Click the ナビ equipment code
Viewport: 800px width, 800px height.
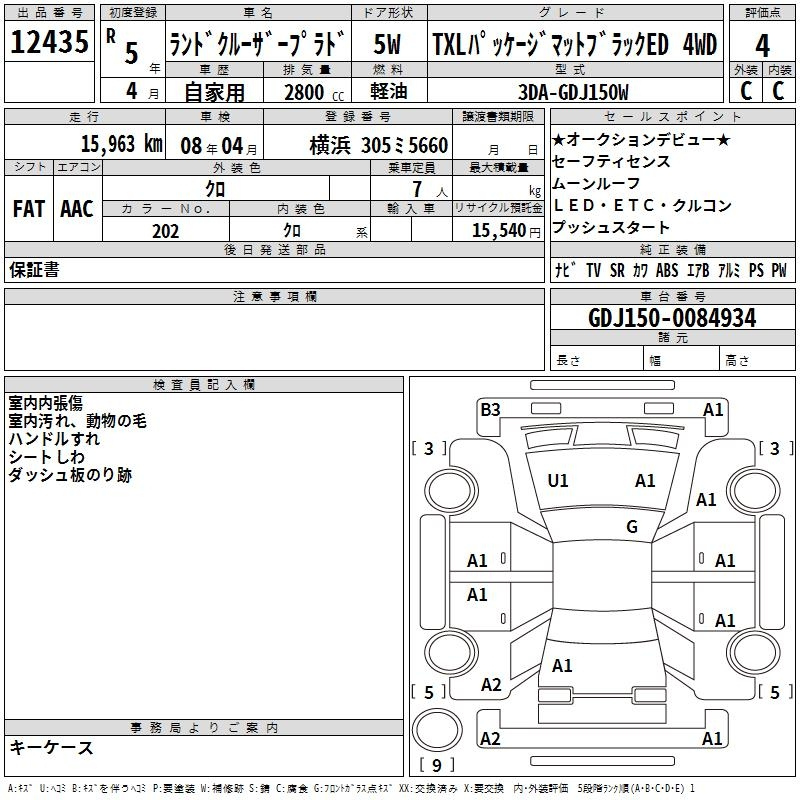(x=566, y=270)
